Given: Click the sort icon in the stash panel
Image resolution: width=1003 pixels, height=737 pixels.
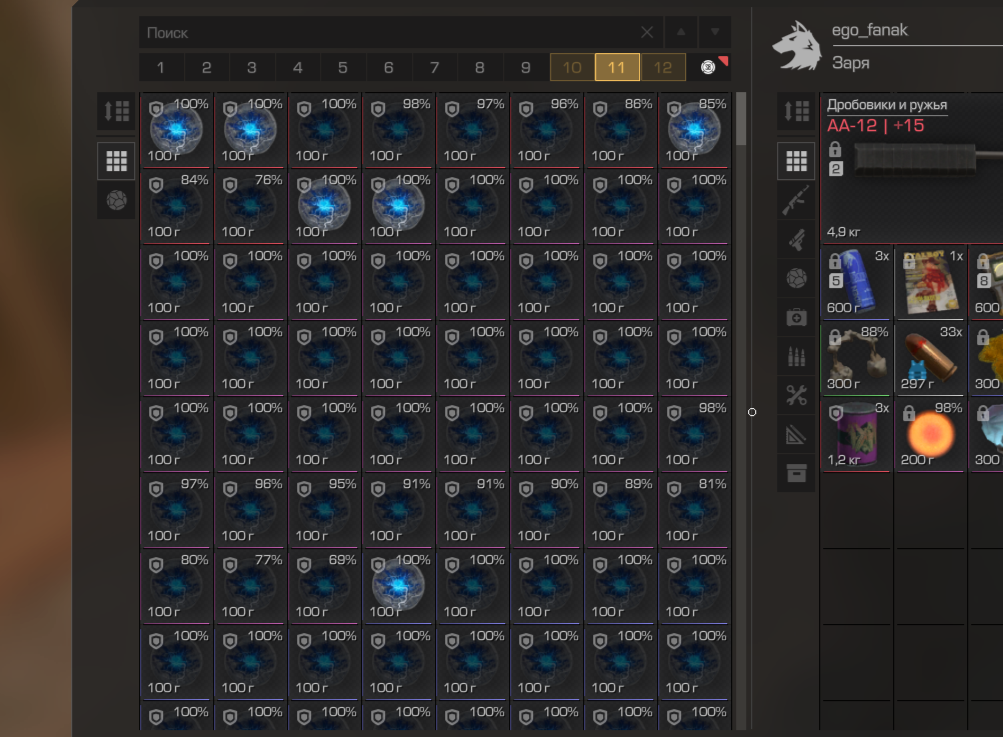Looking at the screenshot, I should click(116, 111).
